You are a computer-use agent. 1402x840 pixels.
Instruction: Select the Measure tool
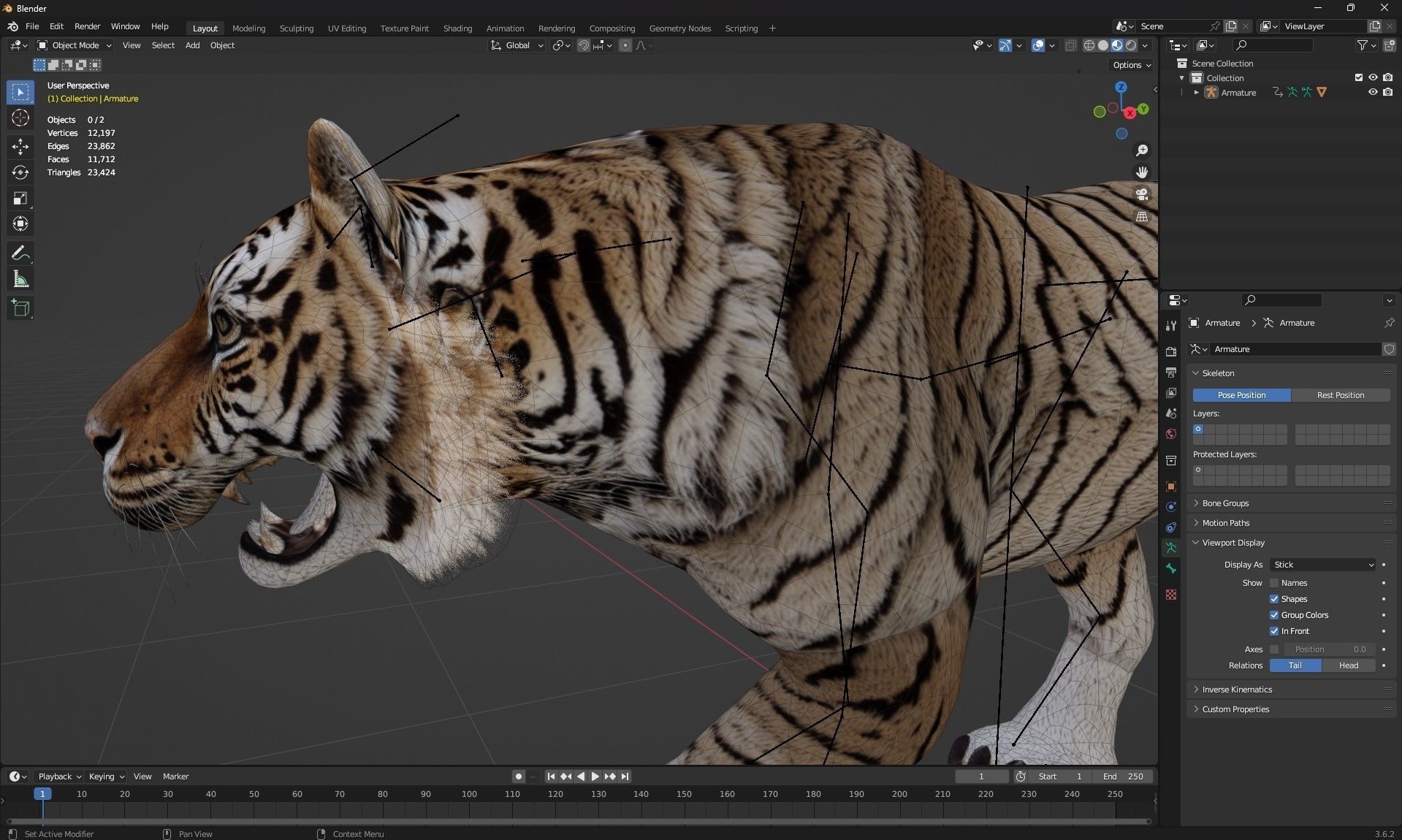coord(20,279)
